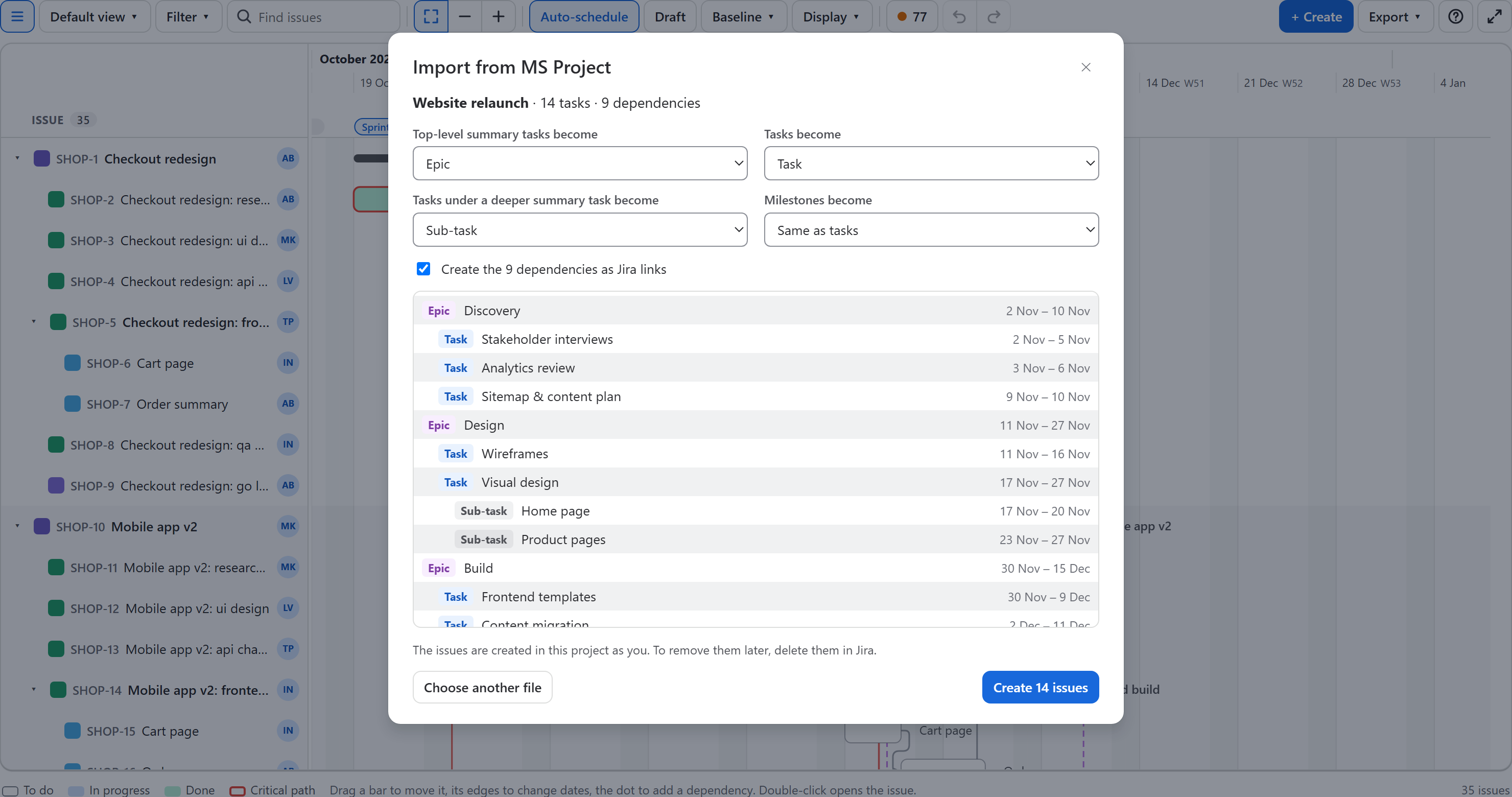Screen dimensions: 1512x797
Task: Select the Product pages sub-task preview row
Action: click(x=756, y=540)
